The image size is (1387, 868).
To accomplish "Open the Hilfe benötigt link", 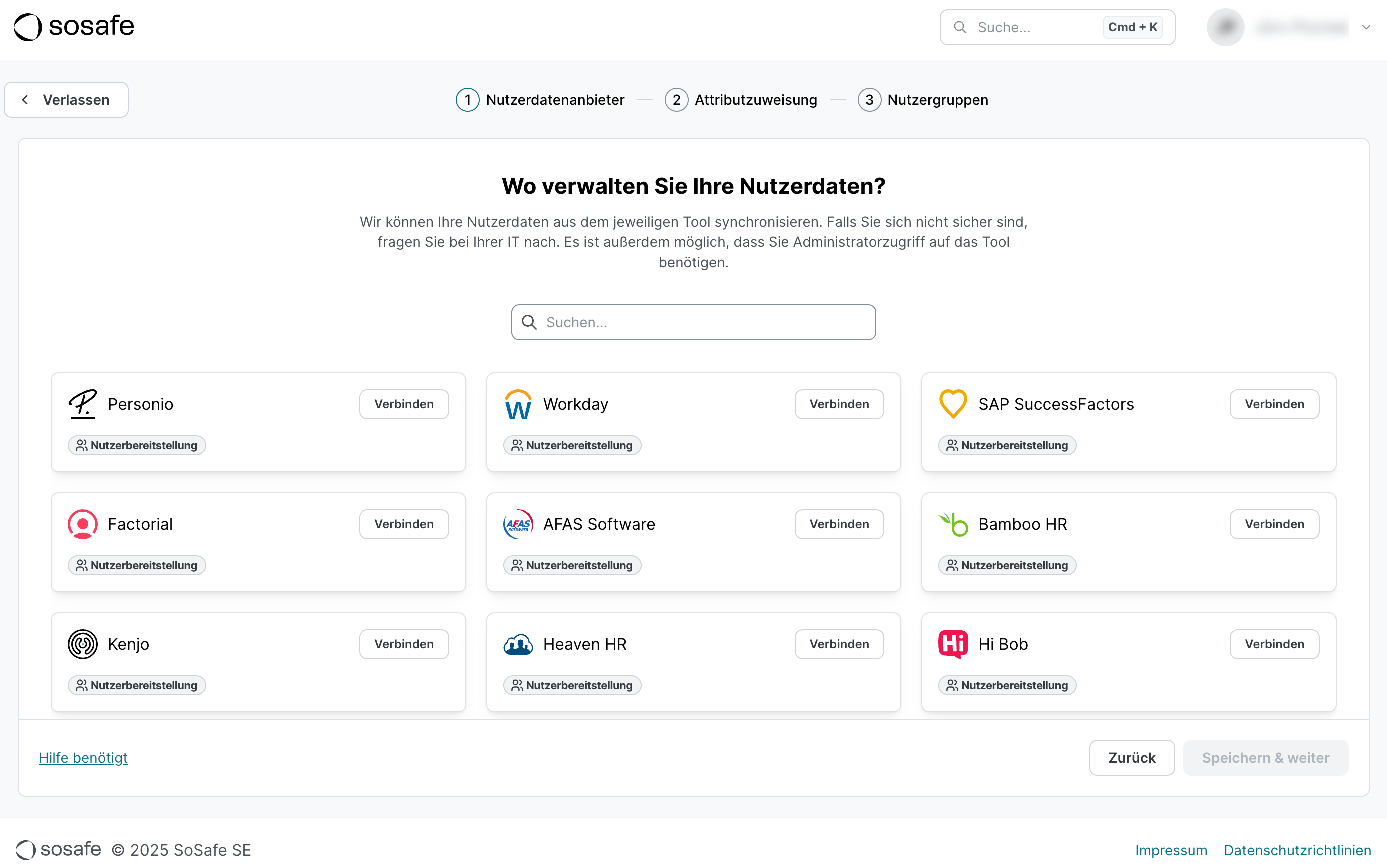I will click(x=83, y=758).
